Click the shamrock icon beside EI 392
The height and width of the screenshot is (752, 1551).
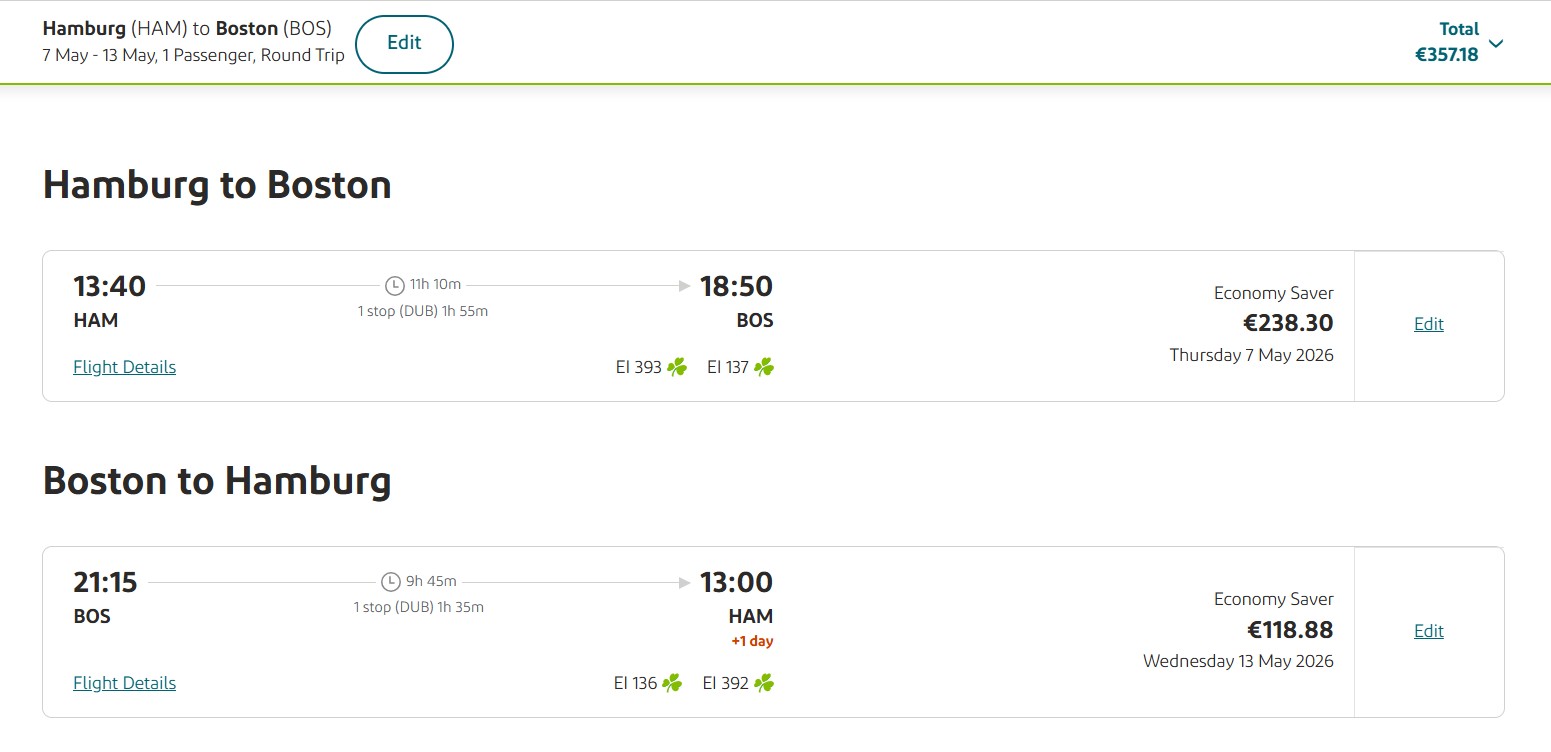coord(764,683)
